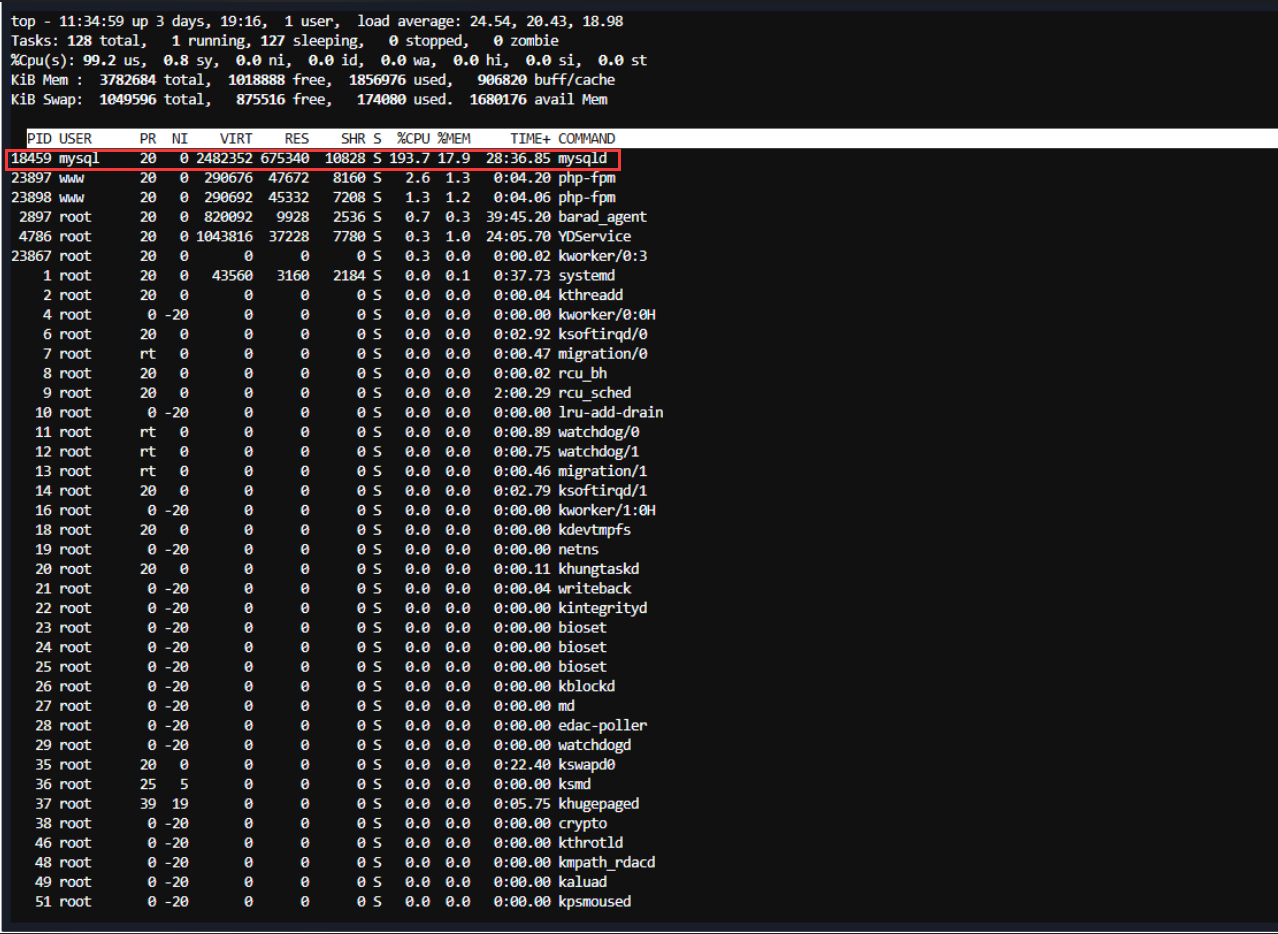Select the khungtaskd process name
Screen dimensions: 1278x934
[598, 569]
